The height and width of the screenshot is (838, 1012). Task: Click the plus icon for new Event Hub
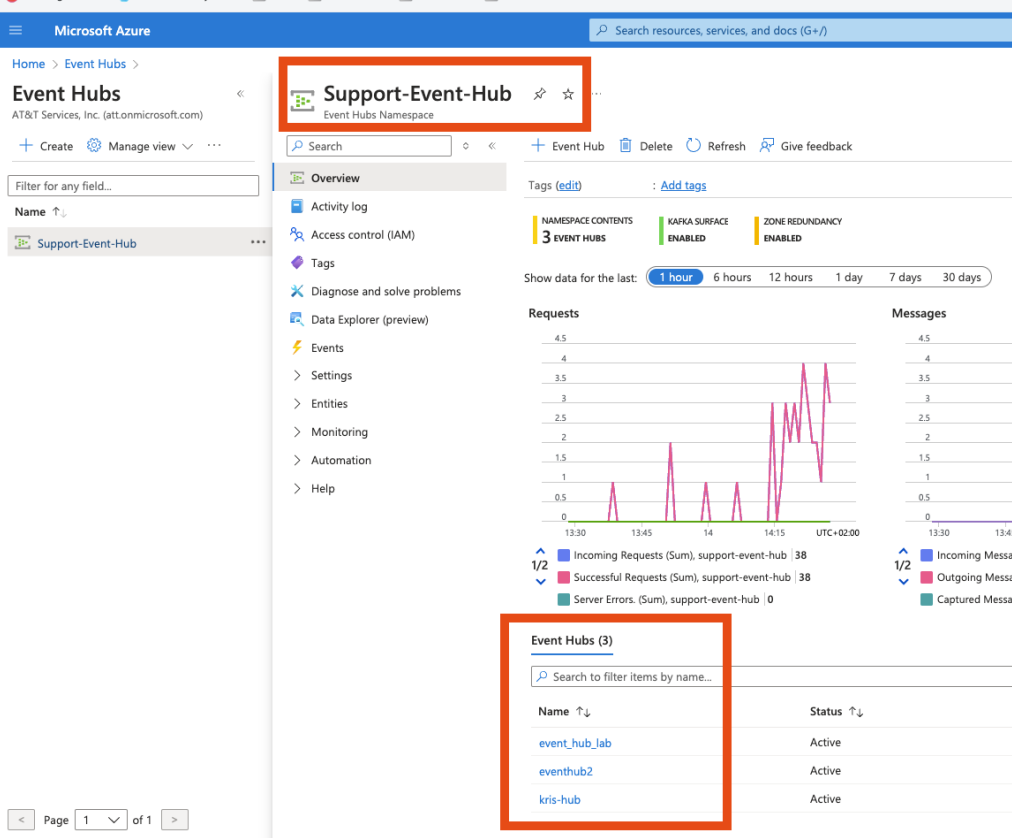(538, 145)
